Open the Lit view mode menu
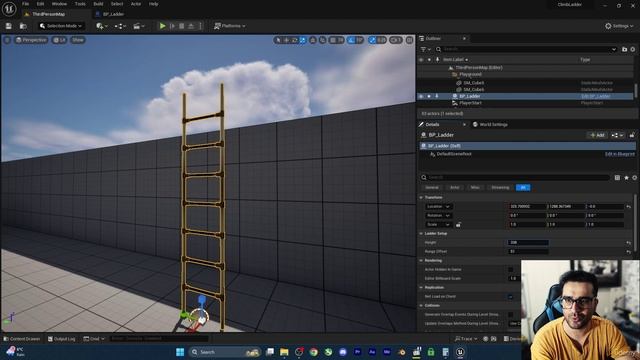Image resolution: width=640 pixels, height=360 pixels. pos(60,40)
